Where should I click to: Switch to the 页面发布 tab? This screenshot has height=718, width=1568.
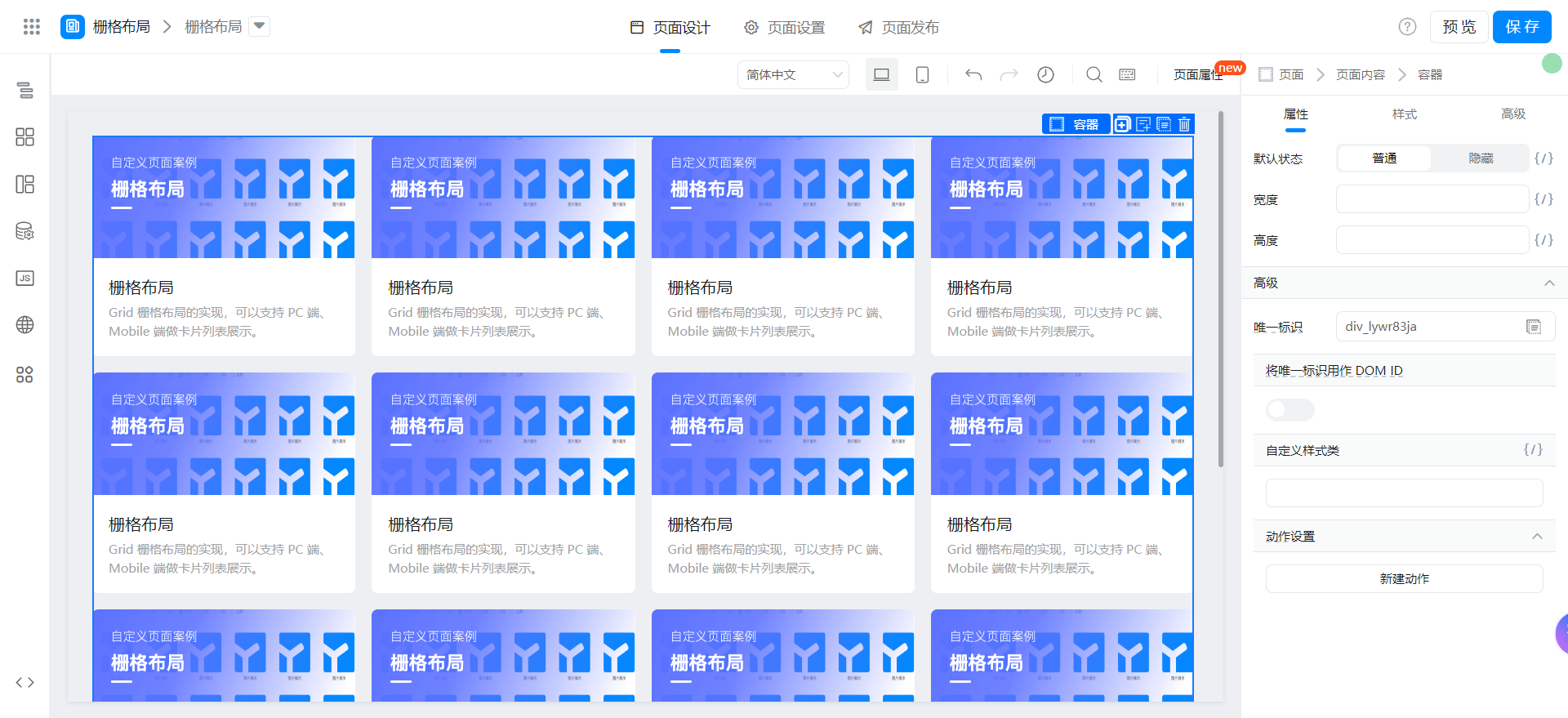pos(898,28)
